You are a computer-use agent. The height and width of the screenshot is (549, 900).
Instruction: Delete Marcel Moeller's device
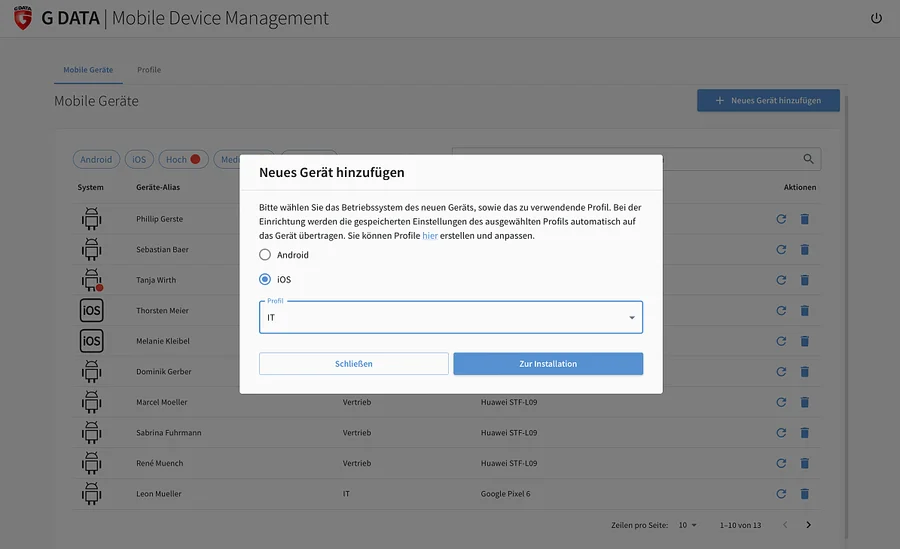(805, 402)
